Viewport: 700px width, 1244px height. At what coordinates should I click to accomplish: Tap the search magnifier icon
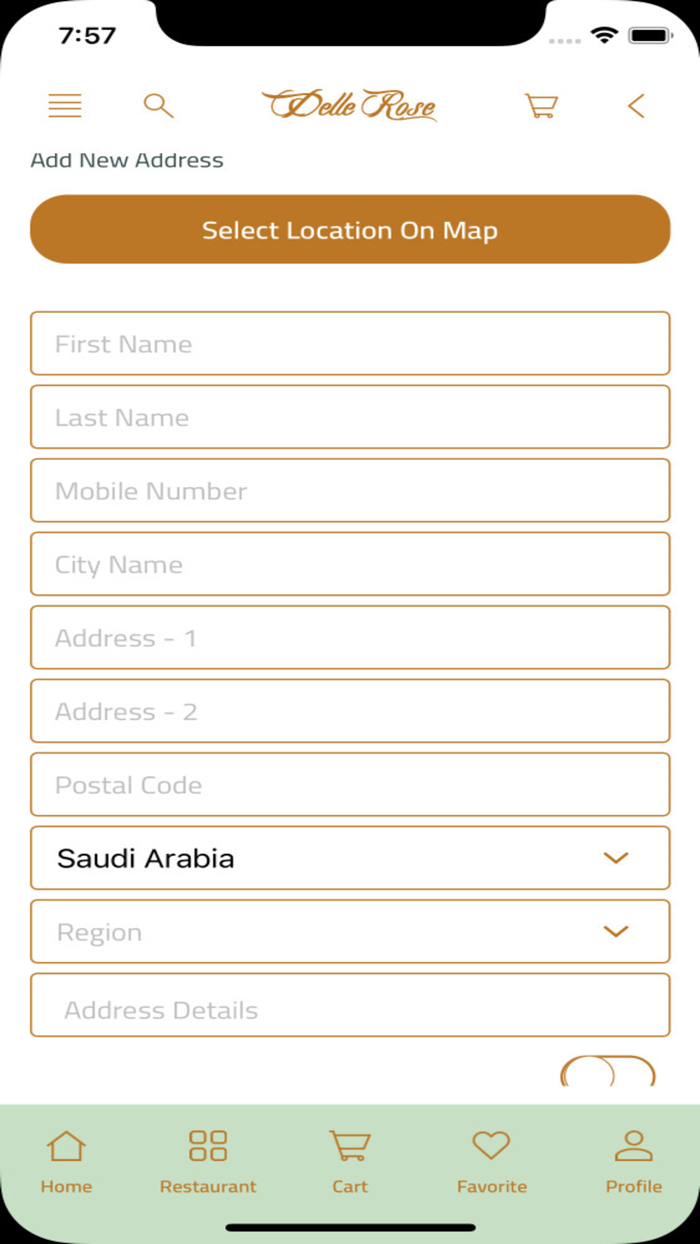(158, 105)
